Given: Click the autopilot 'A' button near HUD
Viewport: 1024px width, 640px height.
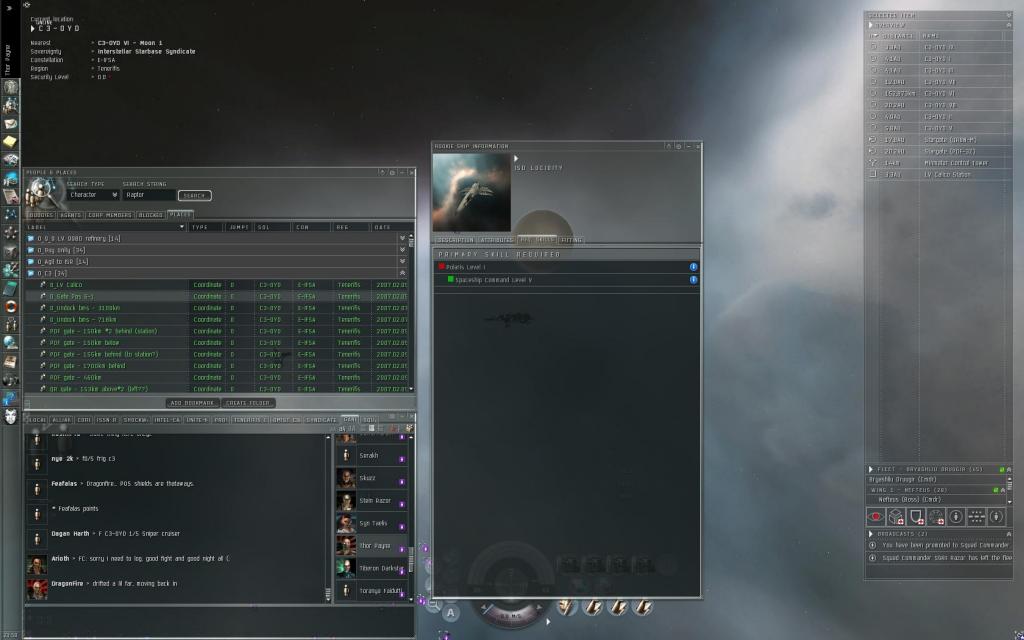Looking at the screenshot, I should (x=451, y=612).
